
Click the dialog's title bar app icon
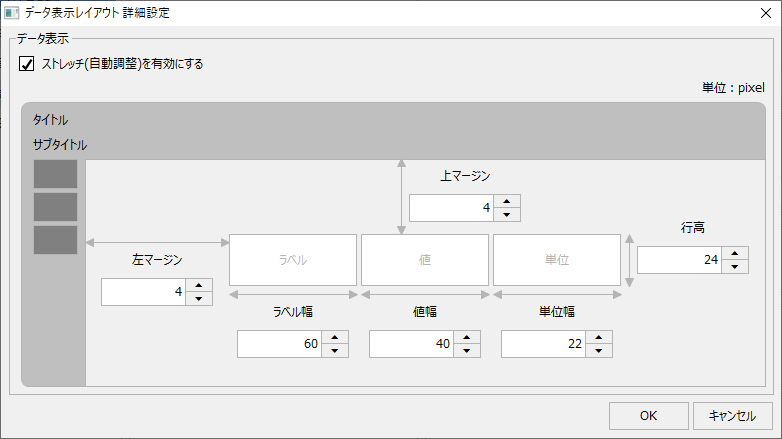tap(12, 11)
